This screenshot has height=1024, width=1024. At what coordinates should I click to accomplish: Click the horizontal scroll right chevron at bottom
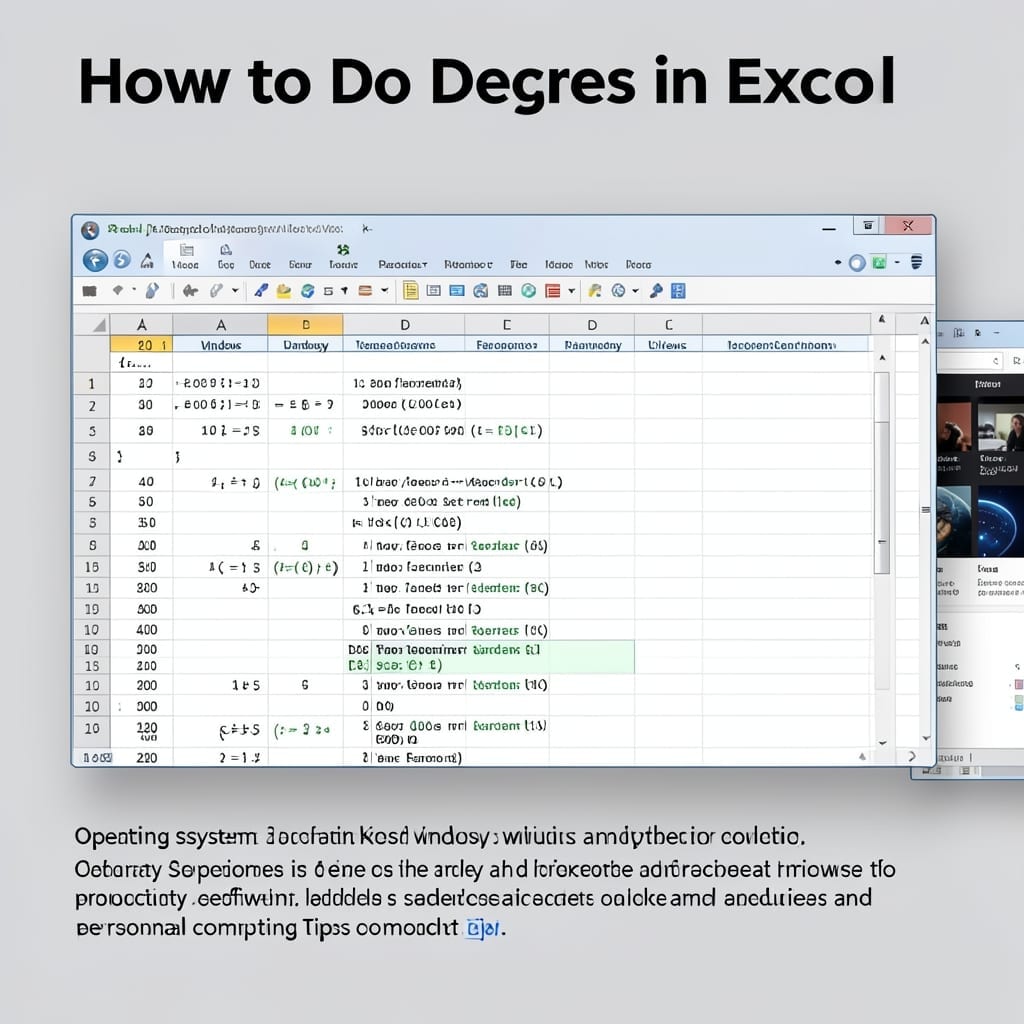pyautogui.click(x=912, y=756)
